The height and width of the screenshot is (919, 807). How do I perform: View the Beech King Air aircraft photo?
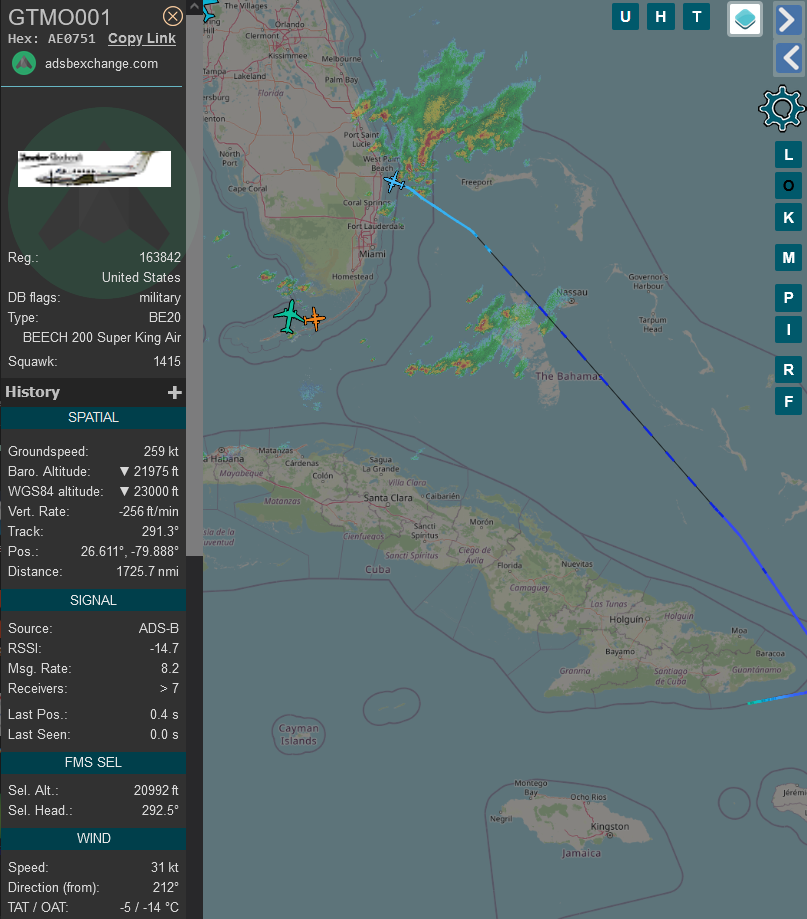pyautogui.click(x=94, y=169)
